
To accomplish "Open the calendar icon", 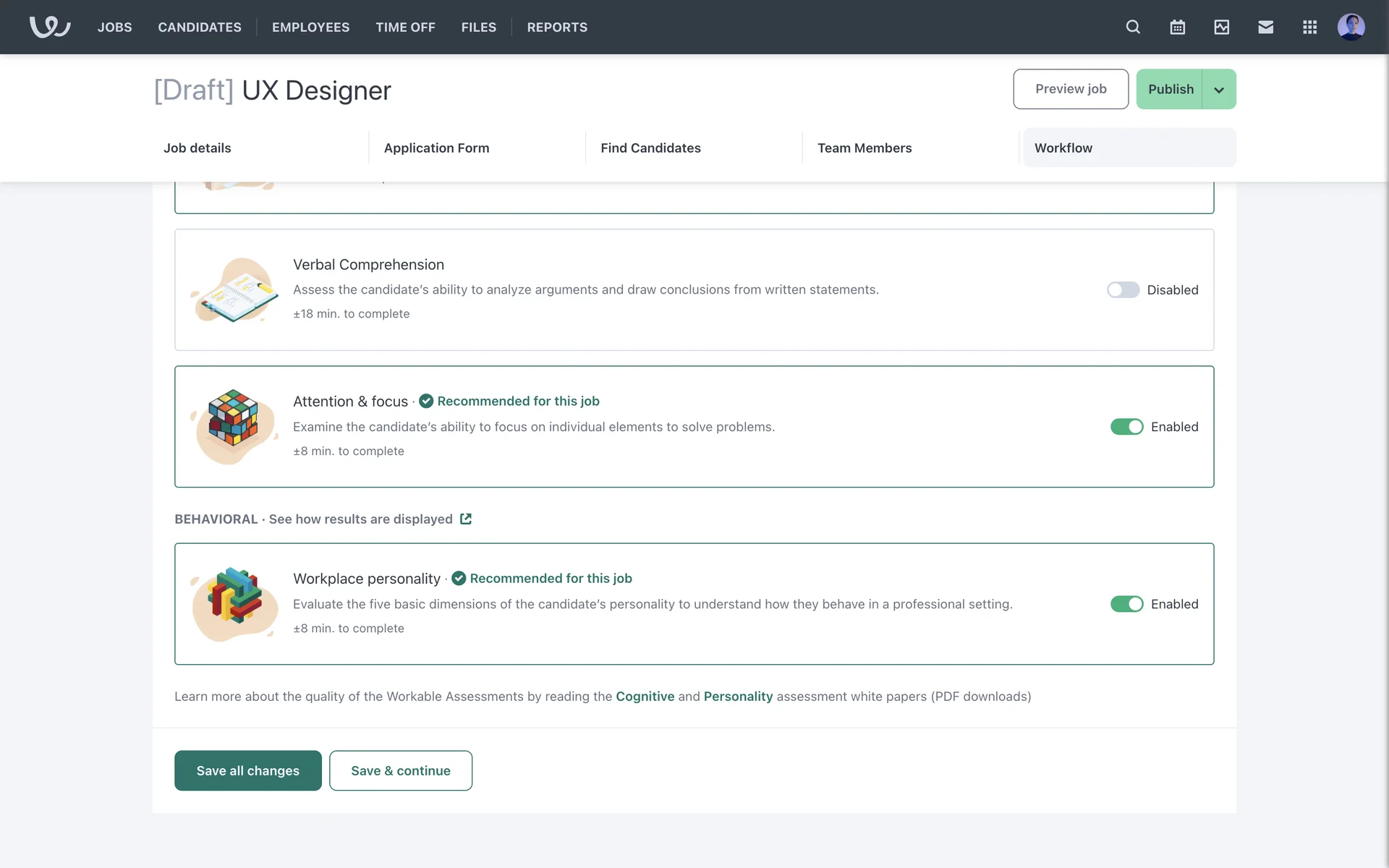I will pyautogui.click(x=1177, y=27).
